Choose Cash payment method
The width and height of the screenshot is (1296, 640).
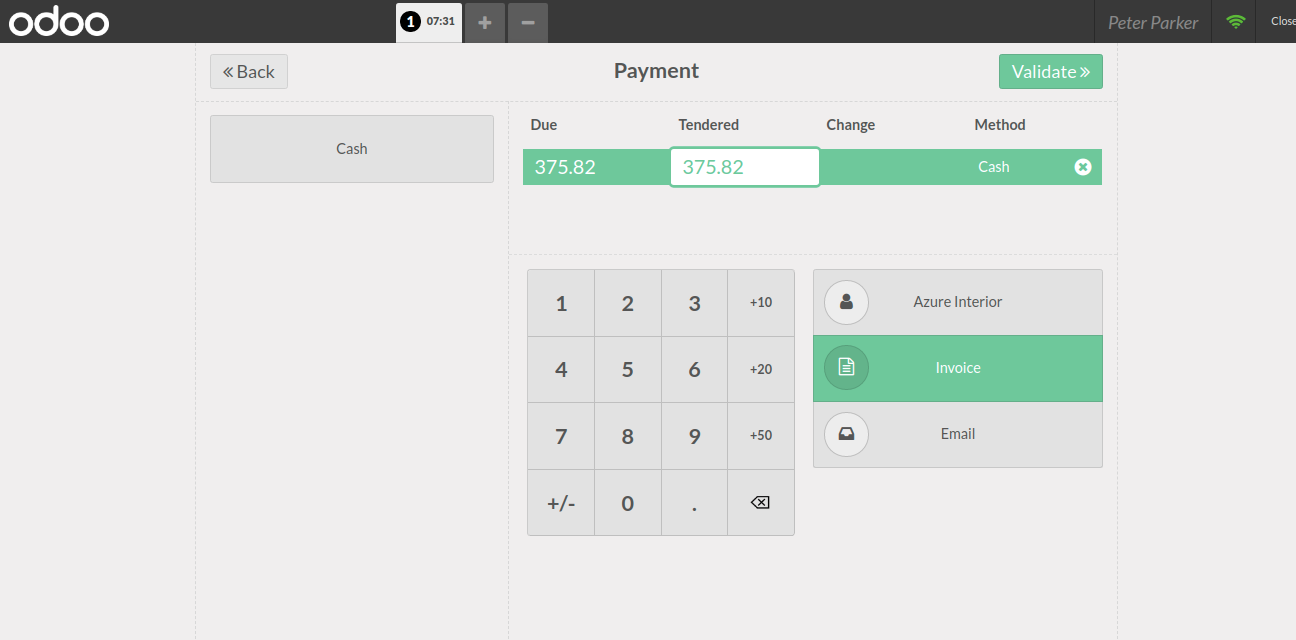(x=352, y=149)
